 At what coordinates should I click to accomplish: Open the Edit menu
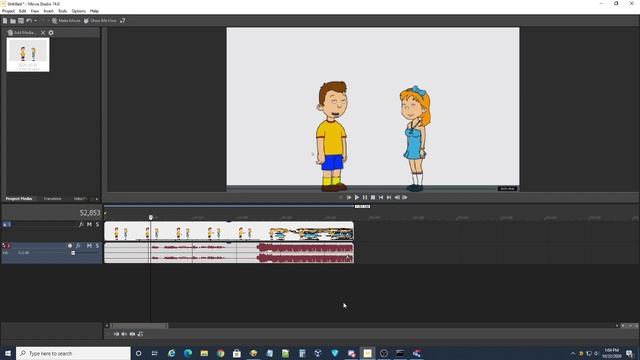tap(22, 11)
